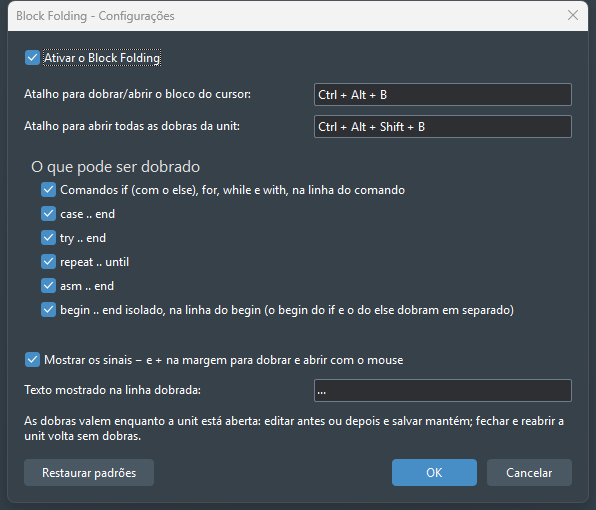Close the Block Folding Configurações dialog
Image resolution: width=596 pixels, height=510 pixels.
point(573,15)
